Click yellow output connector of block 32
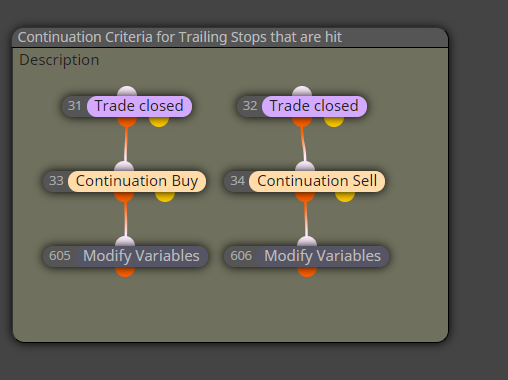The width and height of the screenshot is (508, 380). [x=334, y=121]
